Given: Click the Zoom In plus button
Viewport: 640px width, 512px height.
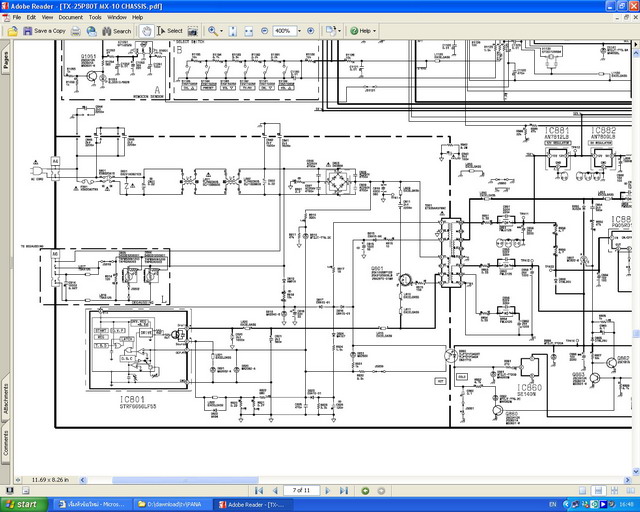Looking at the screenshot, I should tap(311, 31).
